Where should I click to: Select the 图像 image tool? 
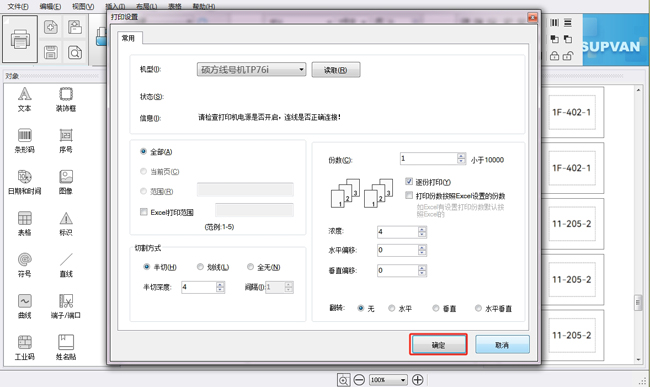pyautogui.click(x=66, y=182)
